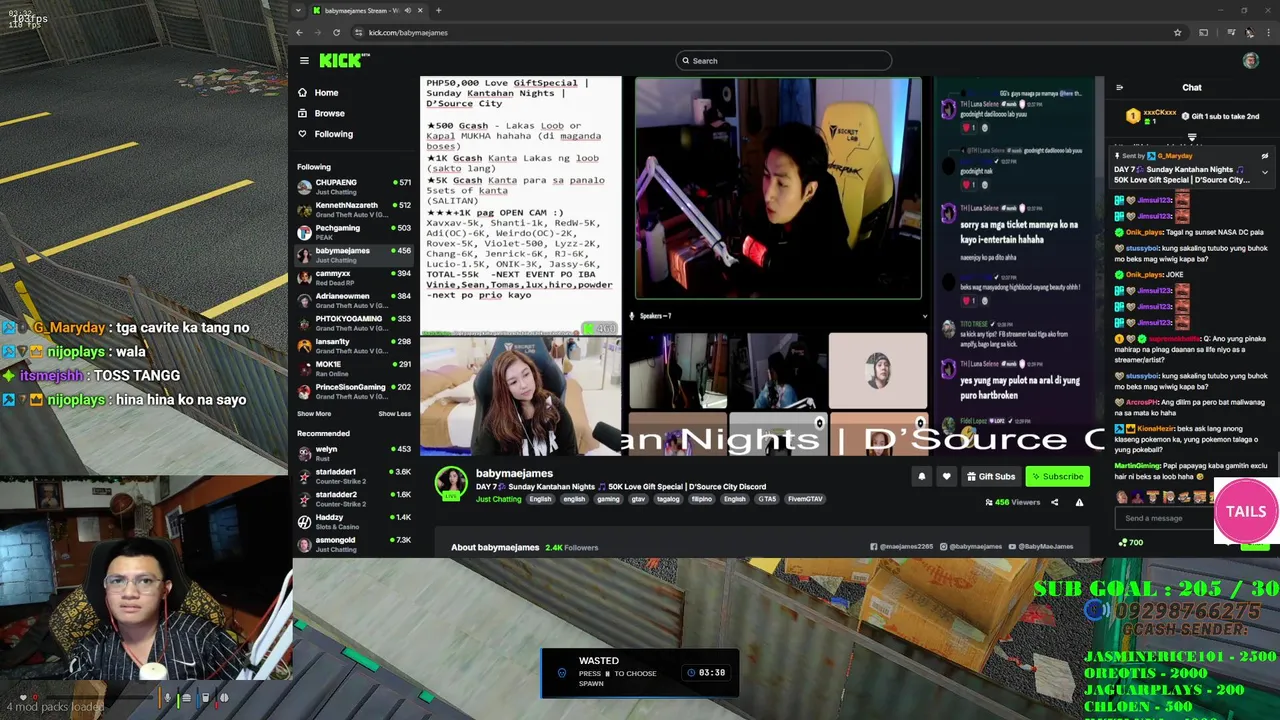Go back in the browser
Screen dimensions: 1280x720
299,32
